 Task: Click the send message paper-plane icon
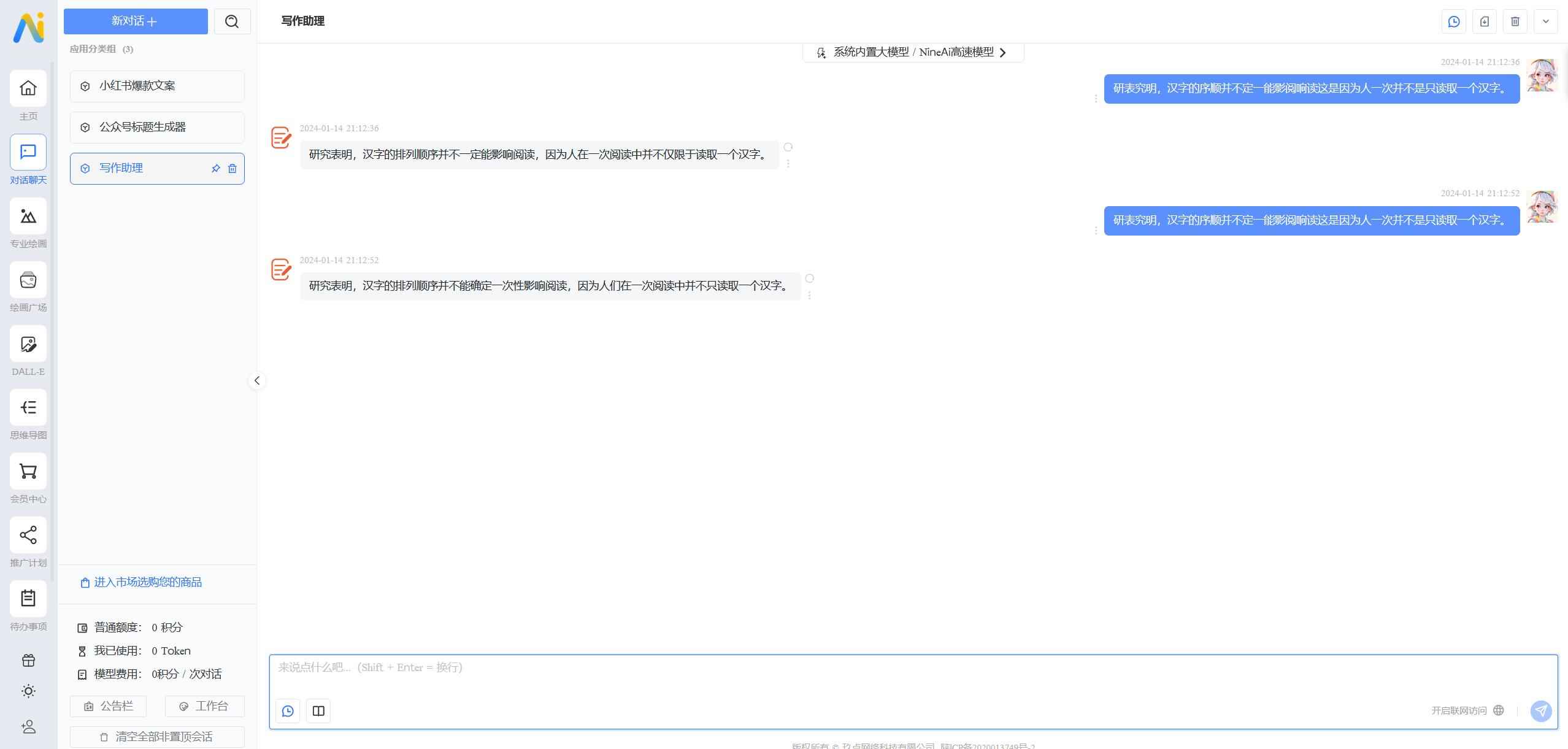point(1540,710)
